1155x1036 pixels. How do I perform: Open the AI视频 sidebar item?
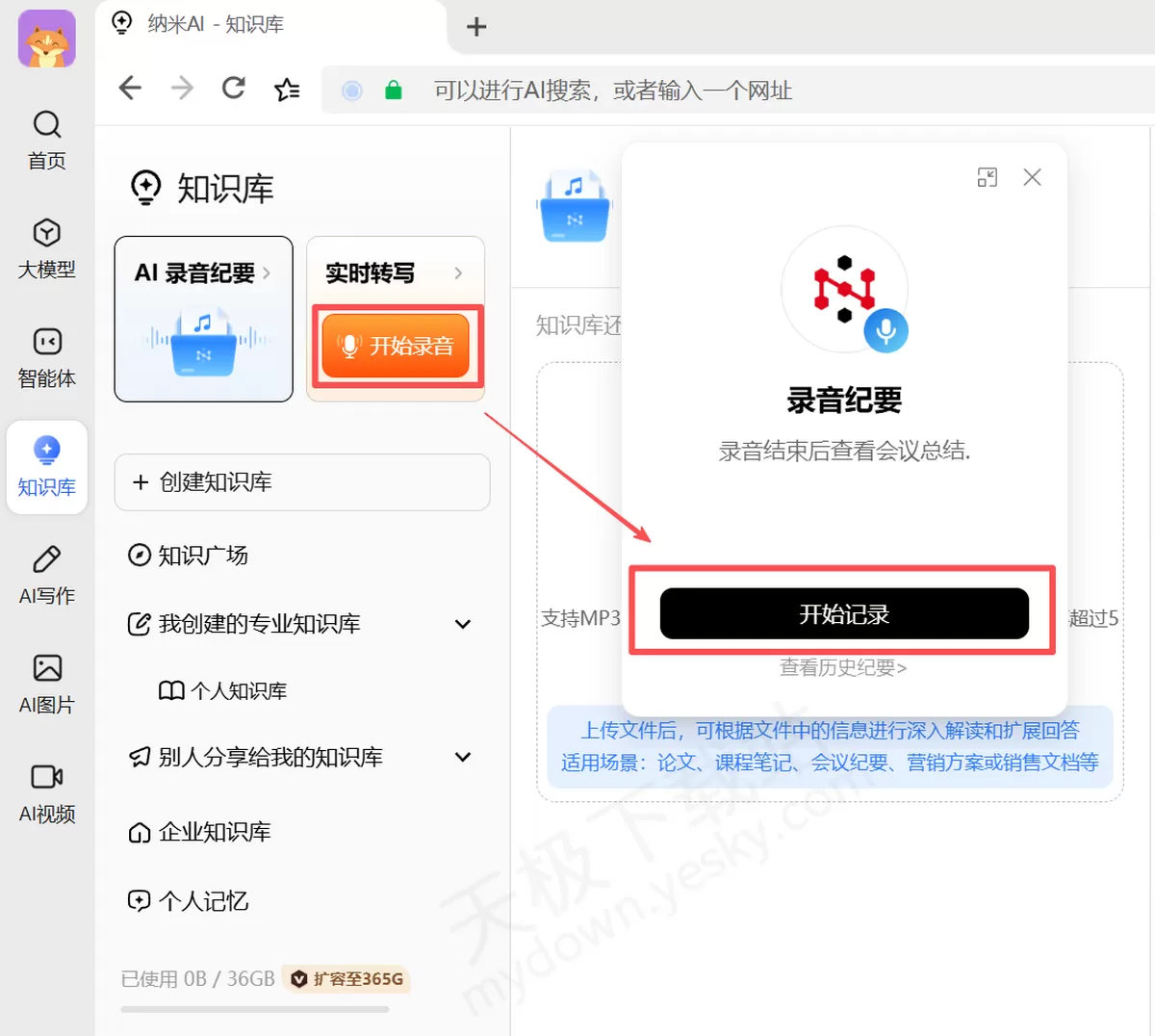tap(46, 793)
